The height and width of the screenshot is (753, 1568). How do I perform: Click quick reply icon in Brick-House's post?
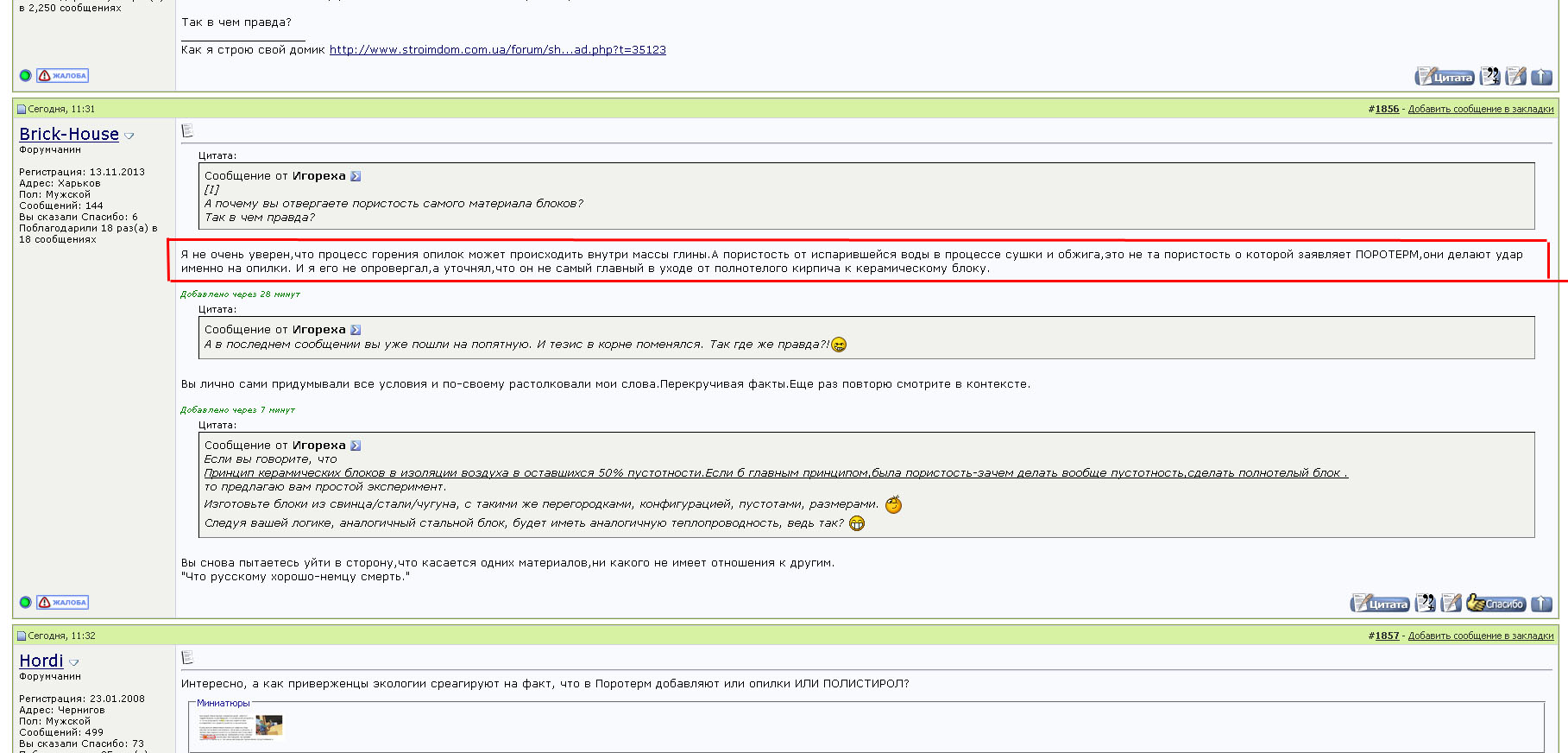(x=1452, y=604)
